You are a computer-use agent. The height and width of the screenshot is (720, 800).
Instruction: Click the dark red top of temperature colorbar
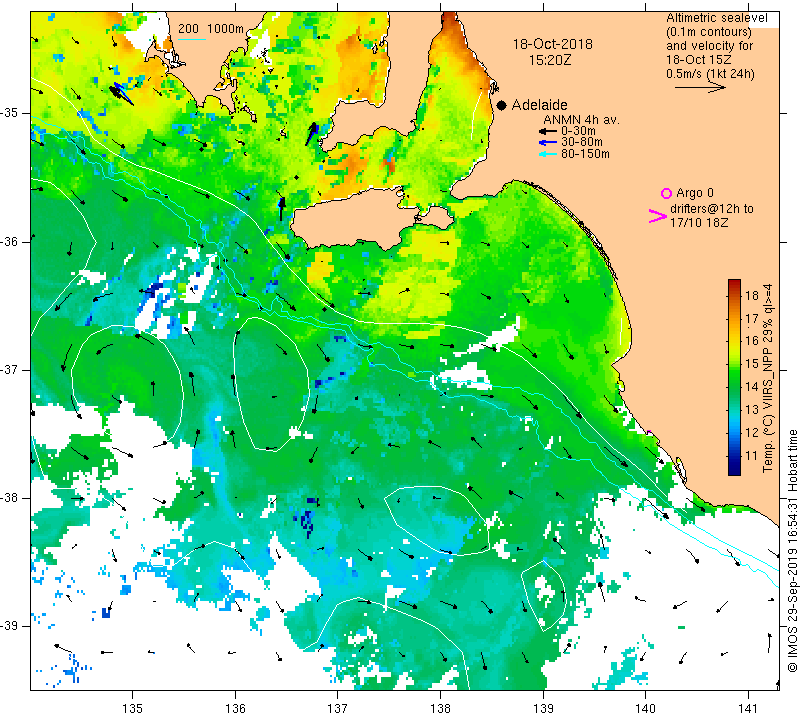734,284
